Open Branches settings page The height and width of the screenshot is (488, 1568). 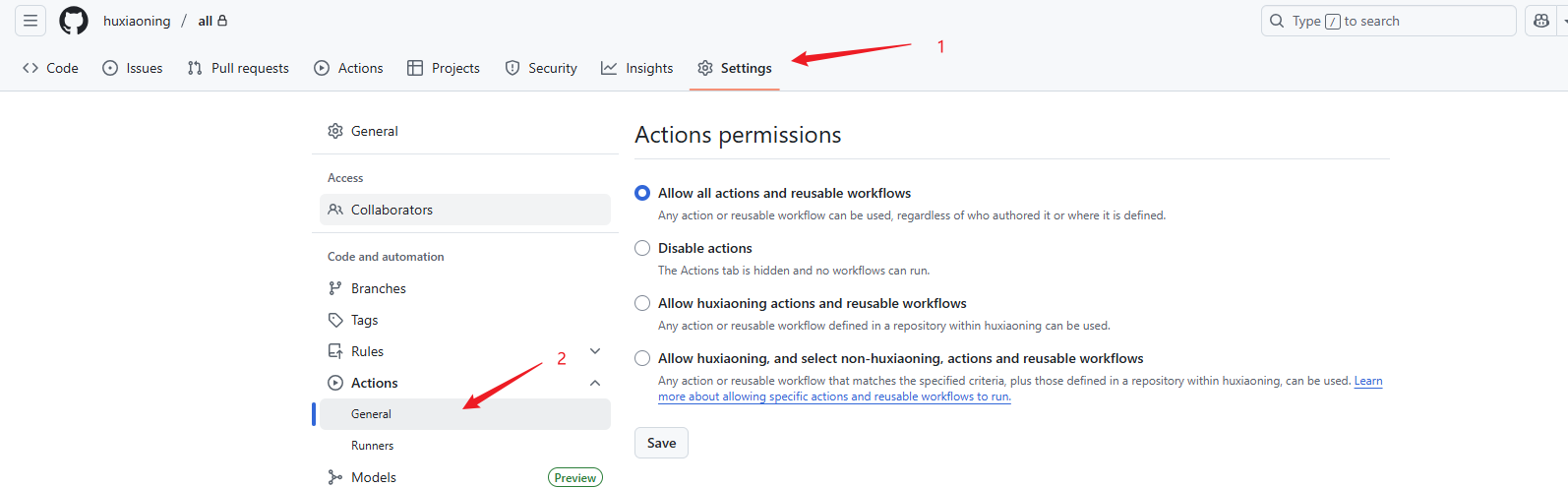tap(465, 288)
